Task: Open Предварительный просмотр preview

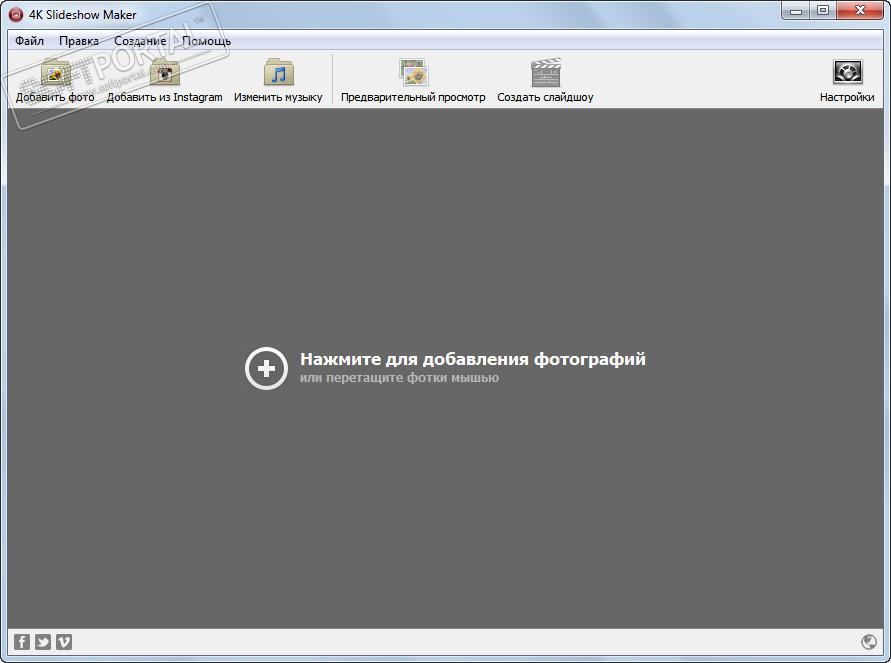Action: (413, 81)
